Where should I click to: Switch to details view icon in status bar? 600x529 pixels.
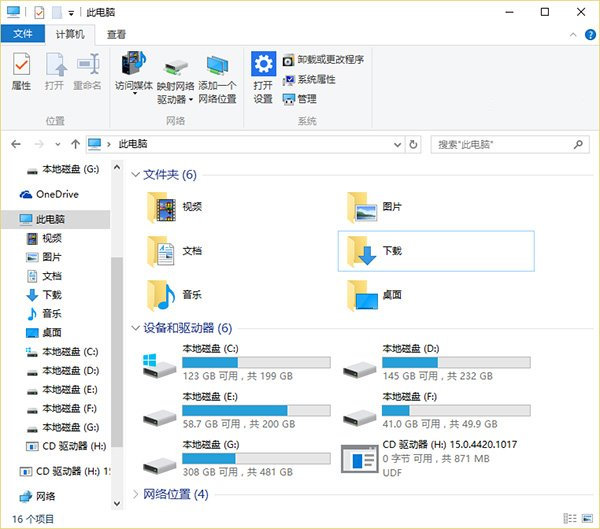570,518
